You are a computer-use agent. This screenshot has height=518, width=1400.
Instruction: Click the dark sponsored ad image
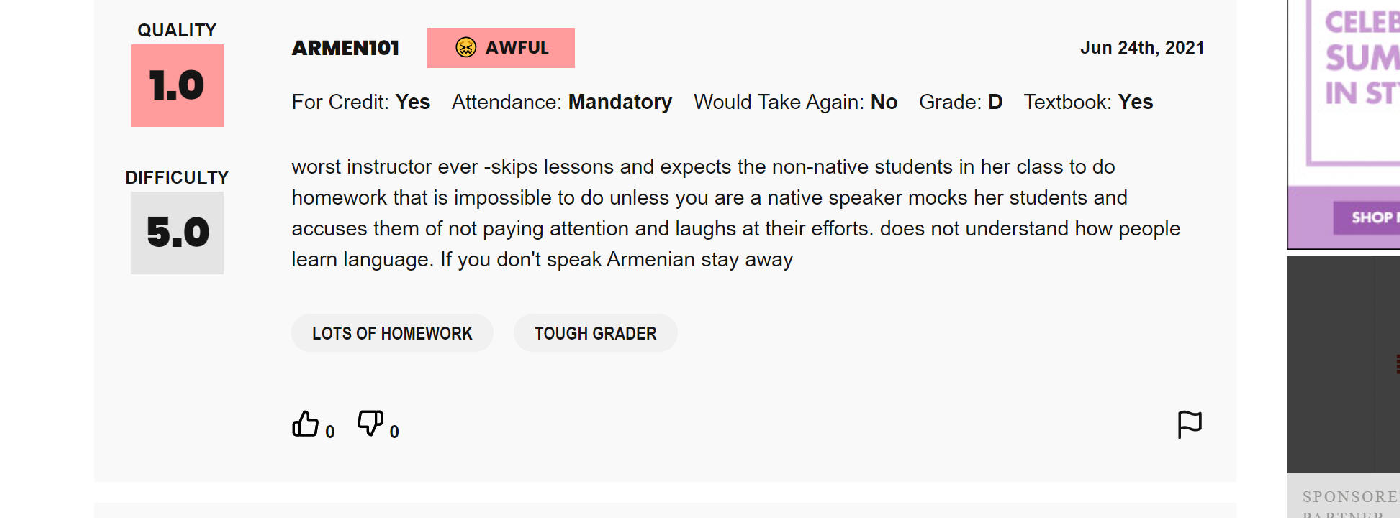coord(1343,364)
